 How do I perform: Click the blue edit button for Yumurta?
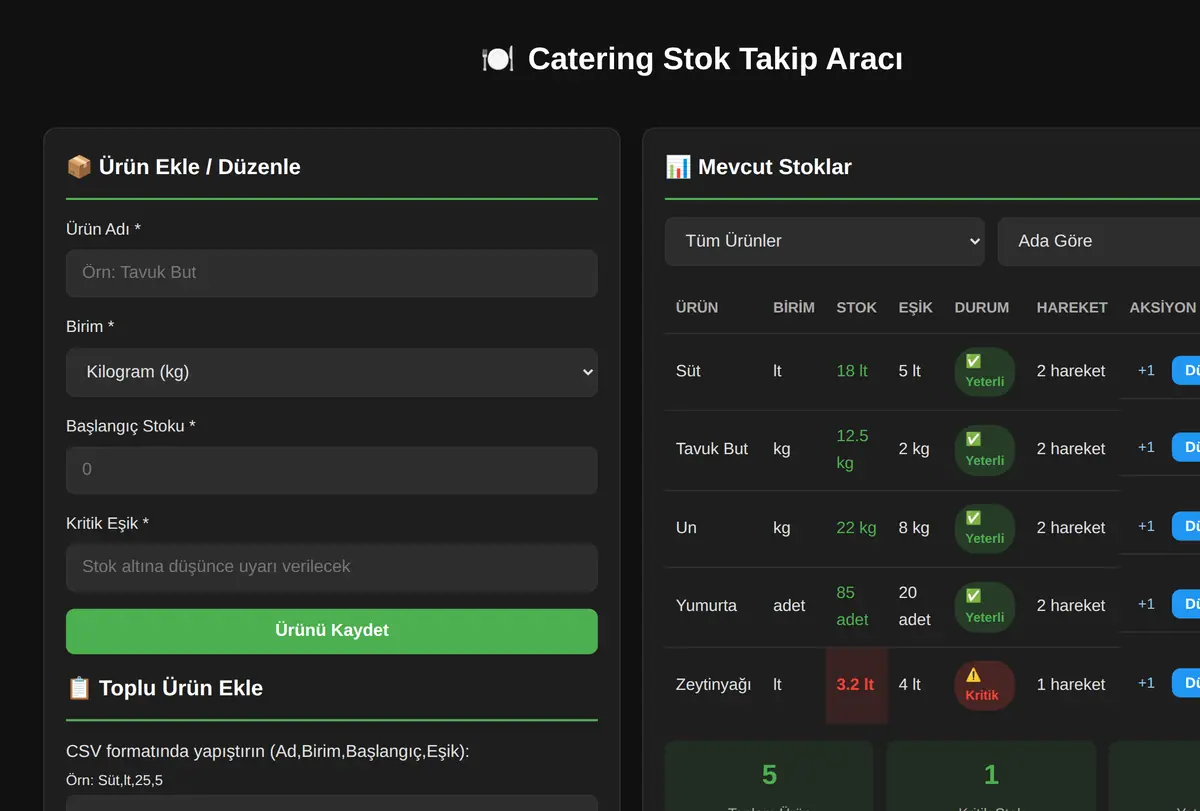[1186, 605]
